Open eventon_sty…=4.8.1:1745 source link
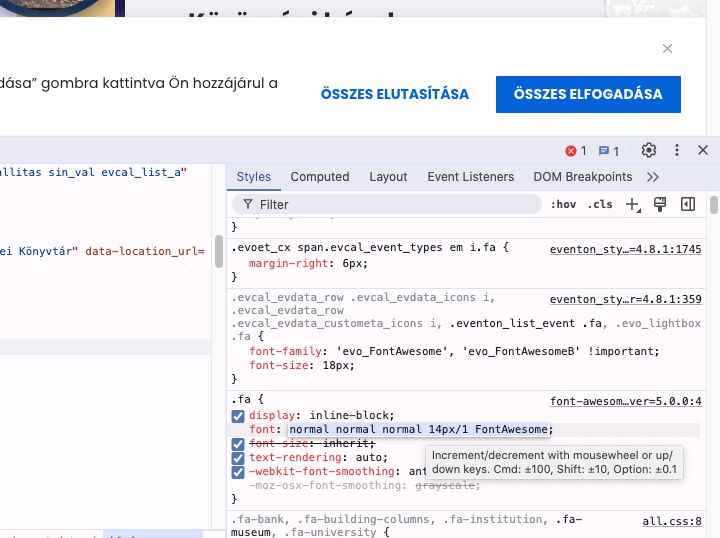Viewport: 720px width, 538px height. click(625, 249)
